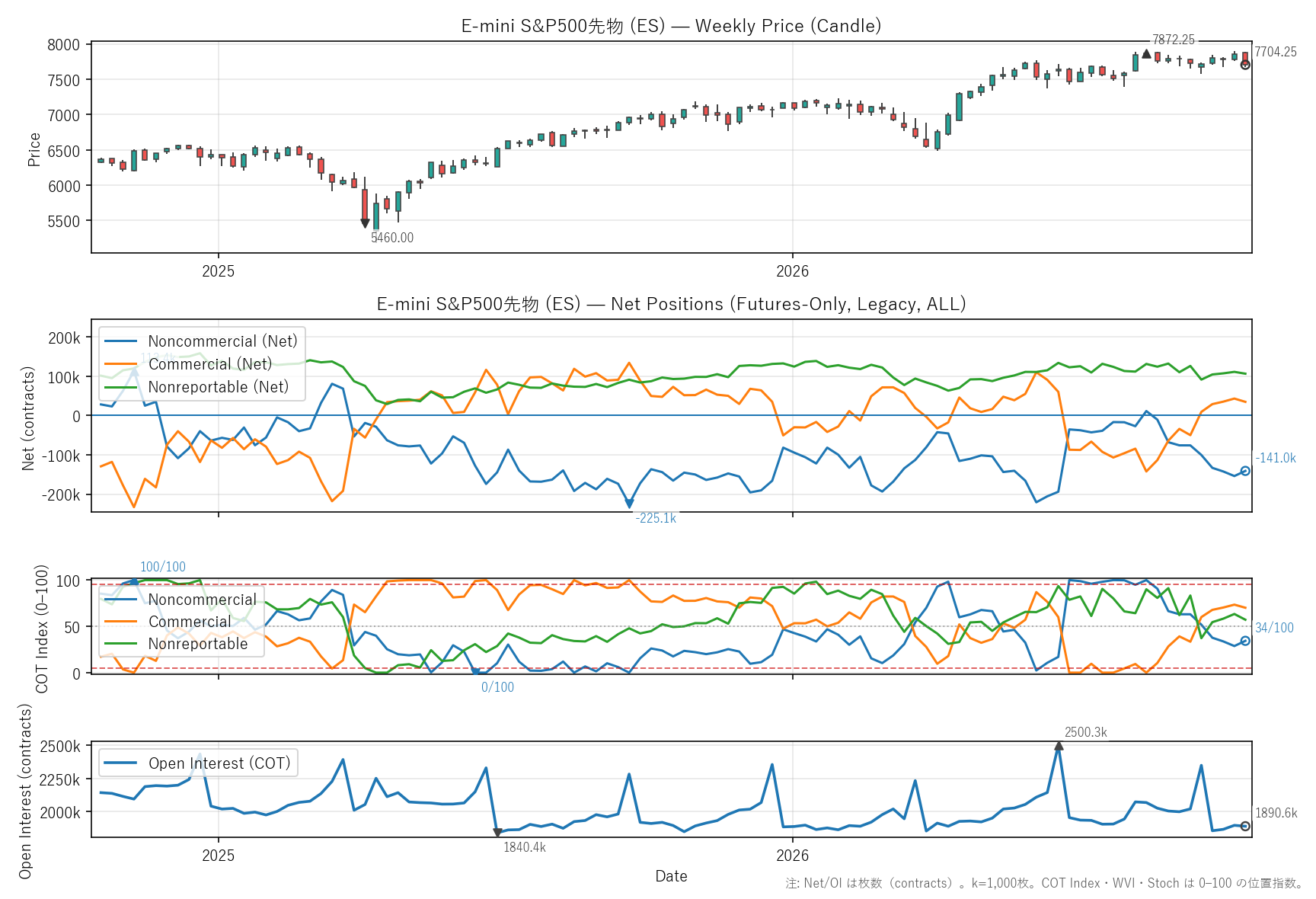Image resolution: width=1316 pixels, height=899 pixels.
Task: Click "Noncommercial" in the COT Index legend
Action: click(x=203, y=600)
